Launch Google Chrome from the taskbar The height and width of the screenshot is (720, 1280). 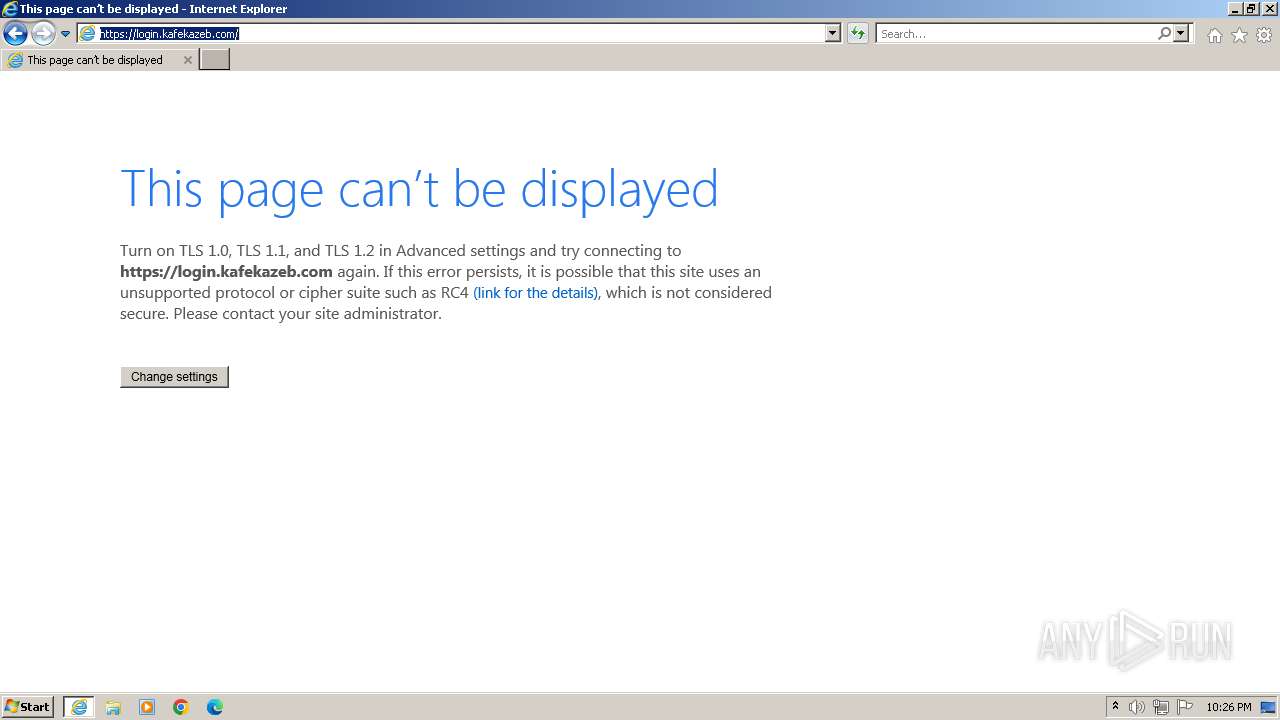pos(181,707)
